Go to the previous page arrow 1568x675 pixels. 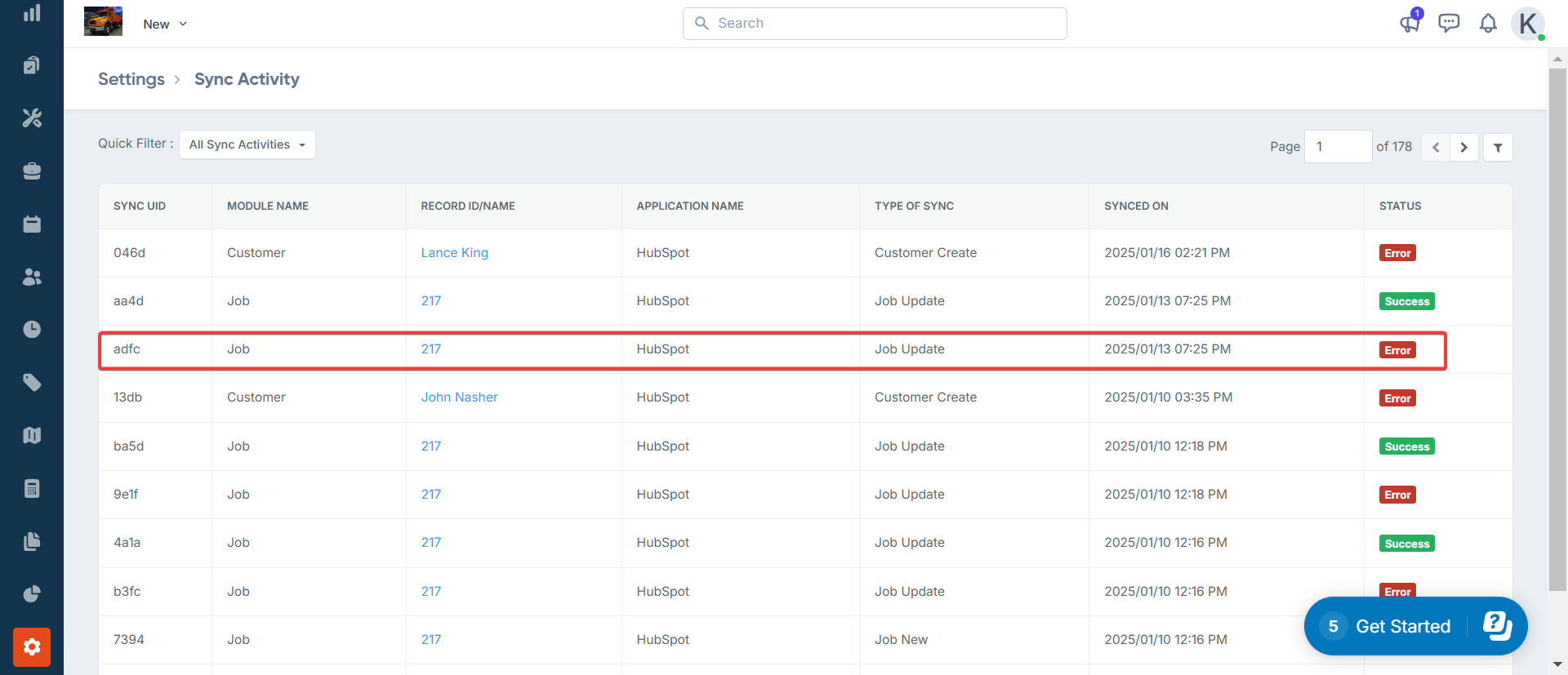[x=1436, y=148]
